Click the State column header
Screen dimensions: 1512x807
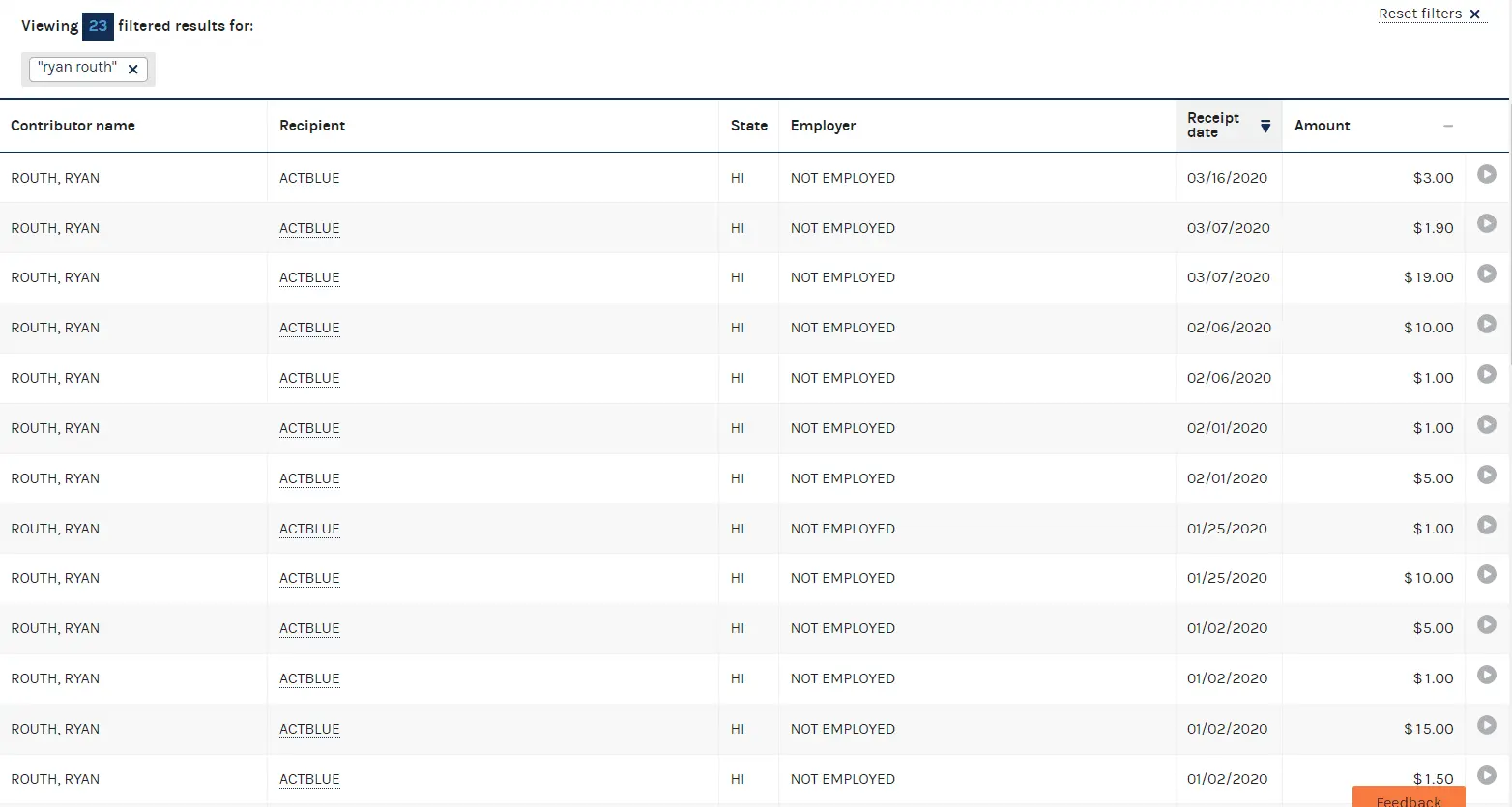[x=748, y=126]
